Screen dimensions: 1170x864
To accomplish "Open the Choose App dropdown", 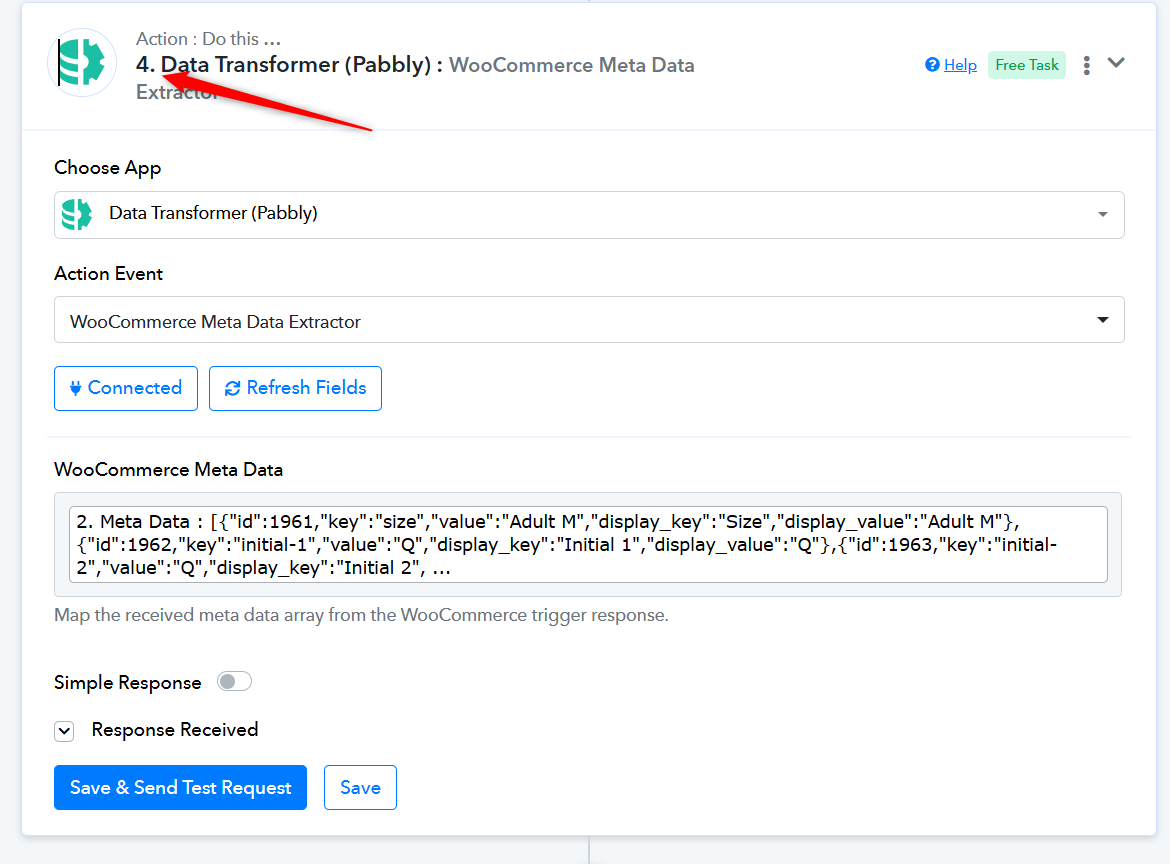I will tap(589, 215).
